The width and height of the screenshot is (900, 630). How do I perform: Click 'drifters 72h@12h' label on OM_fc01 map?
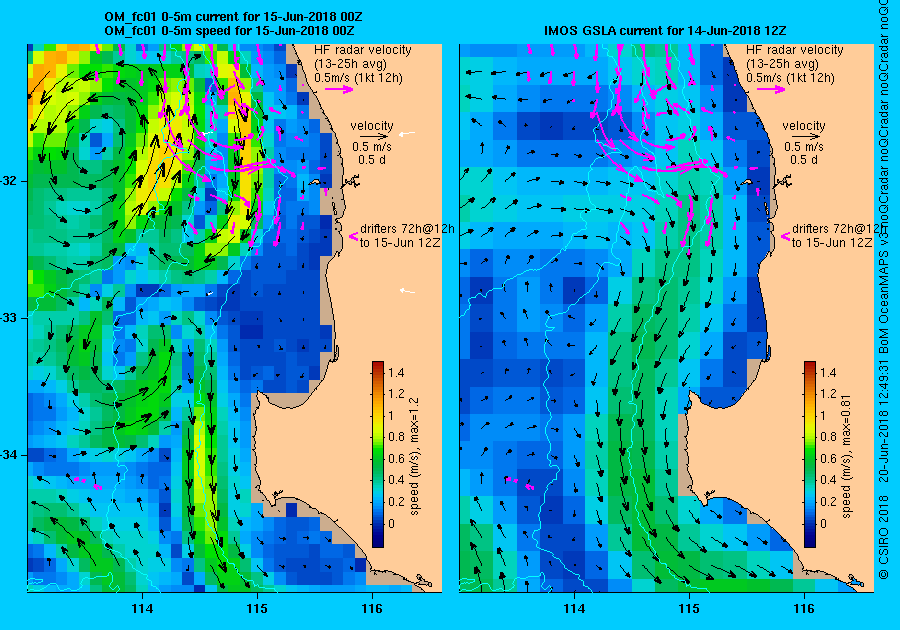point(408,228)
